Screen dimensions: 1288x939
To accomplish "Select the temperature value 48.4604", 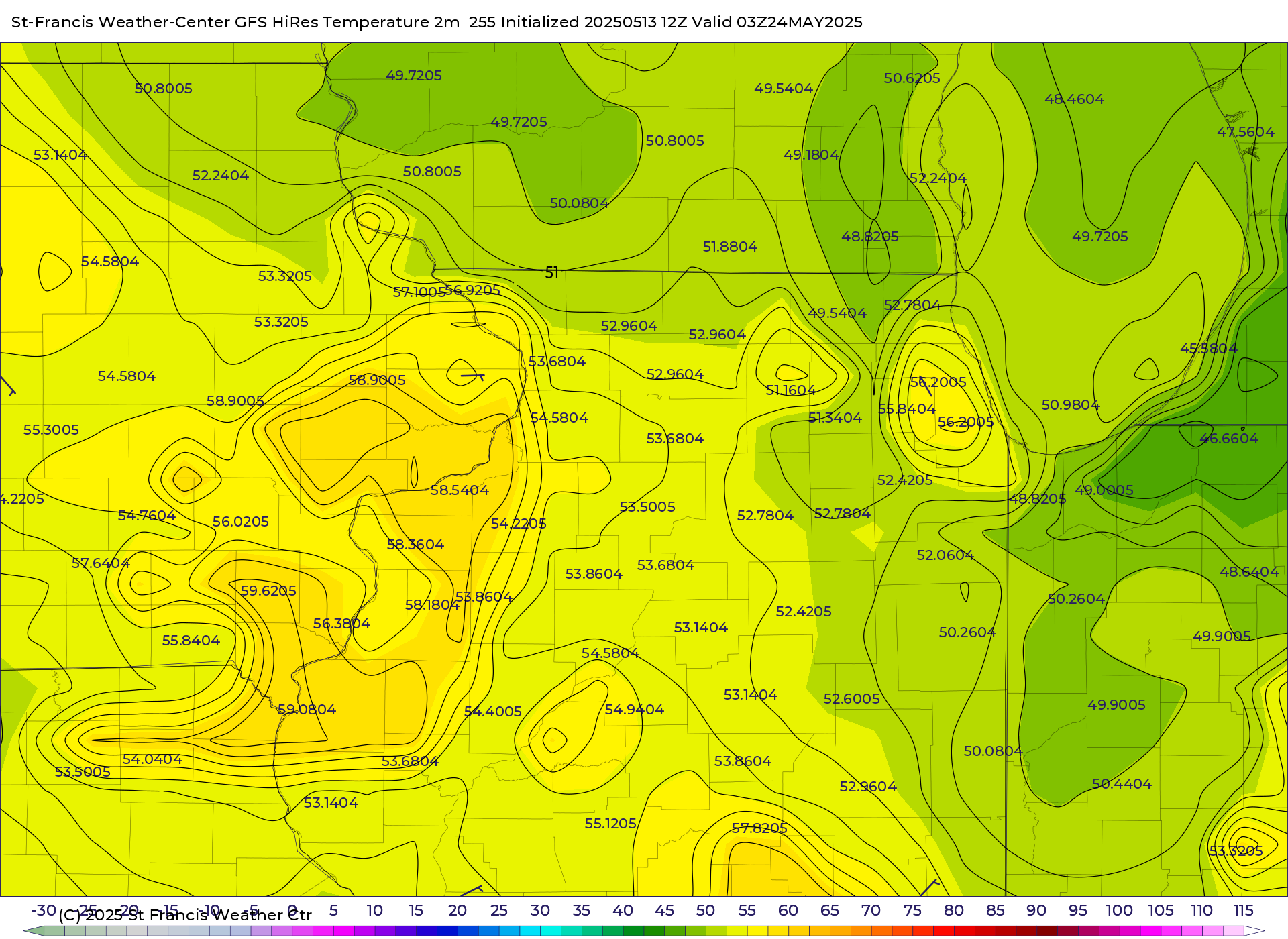I will tap(1074, 99).
